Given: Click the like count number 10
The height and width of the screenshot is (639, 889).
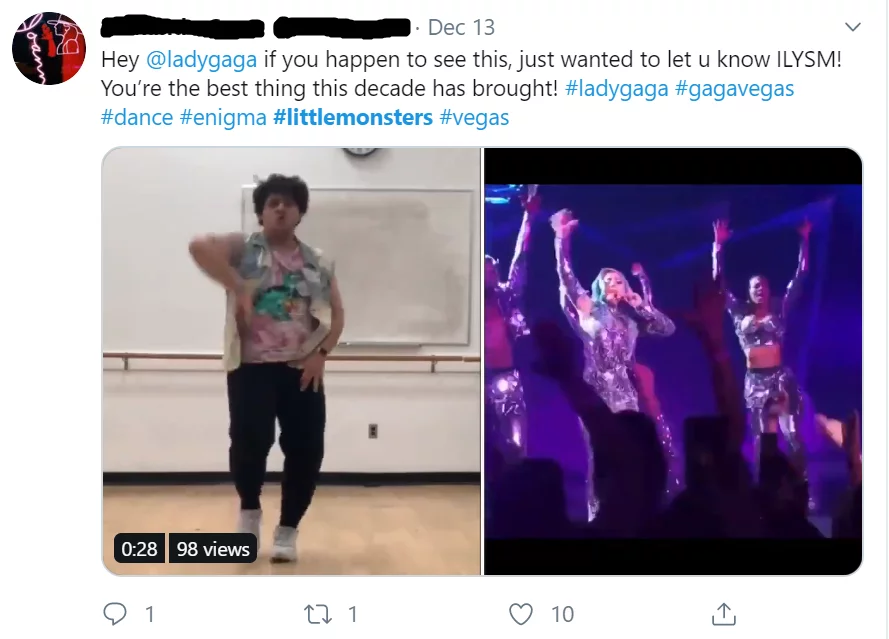Looking at the screenshot, I should [562, 612].
